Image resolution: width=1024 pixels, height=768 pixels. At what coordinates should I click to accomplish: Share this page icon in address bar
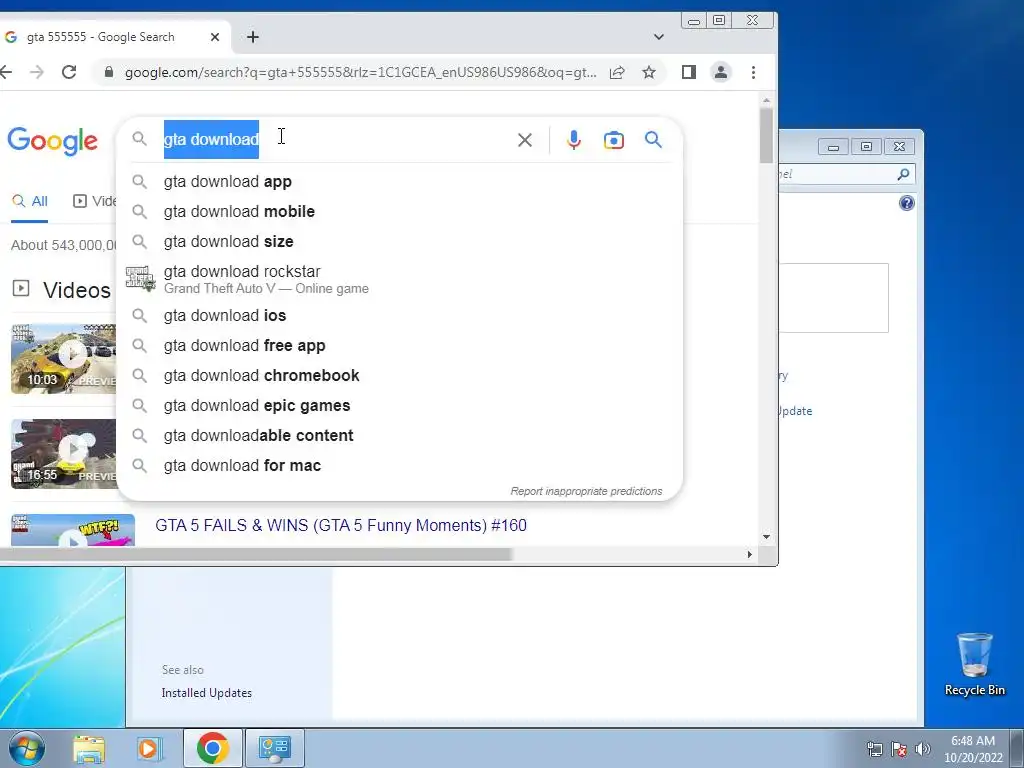click(x=617, y=72)
